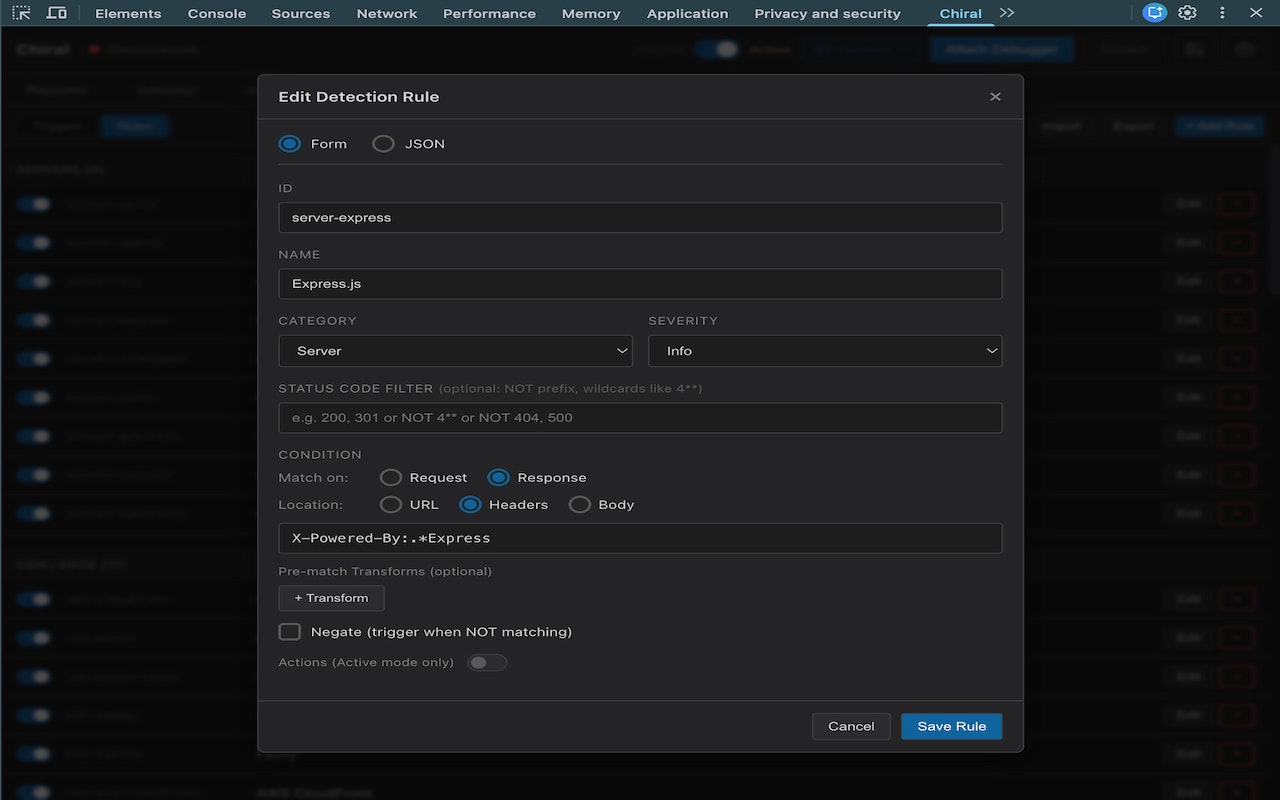The height and width of the screenshot is (800, 1280).
Task: Cancel editing the detection rule
Action: [851, 727]
